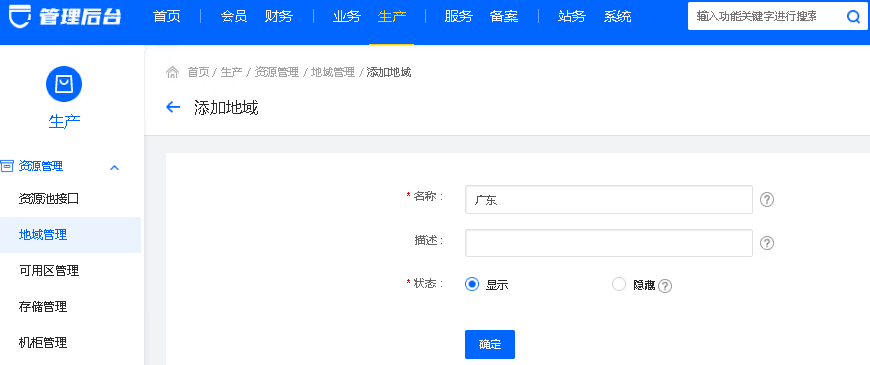Select the 显示 radio button

click(472, 285)
